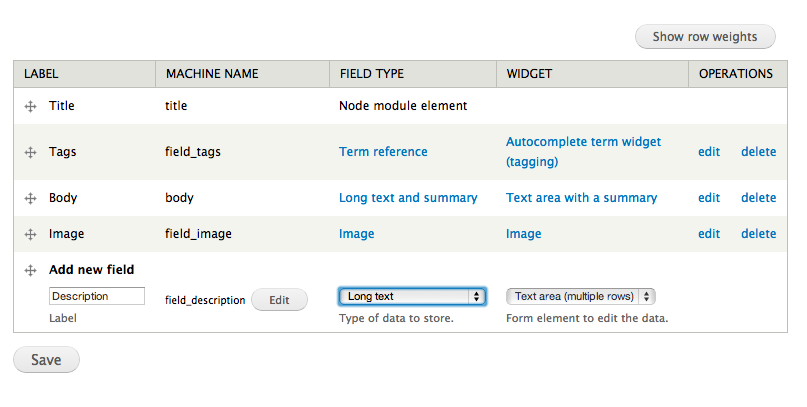Click drag handle for Add new field row
Screen dimensions: 807x407
click(x=30, y=270)
